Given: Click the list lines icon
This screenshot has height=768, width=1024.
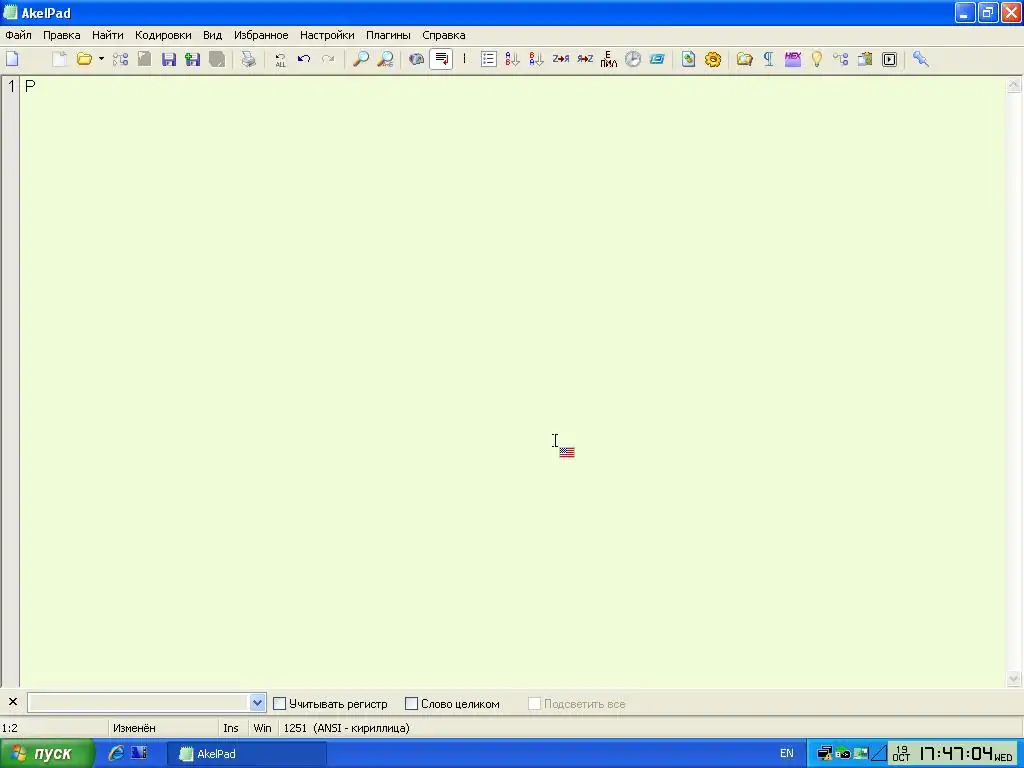Looking at the screenshot, I should (488, 59).
